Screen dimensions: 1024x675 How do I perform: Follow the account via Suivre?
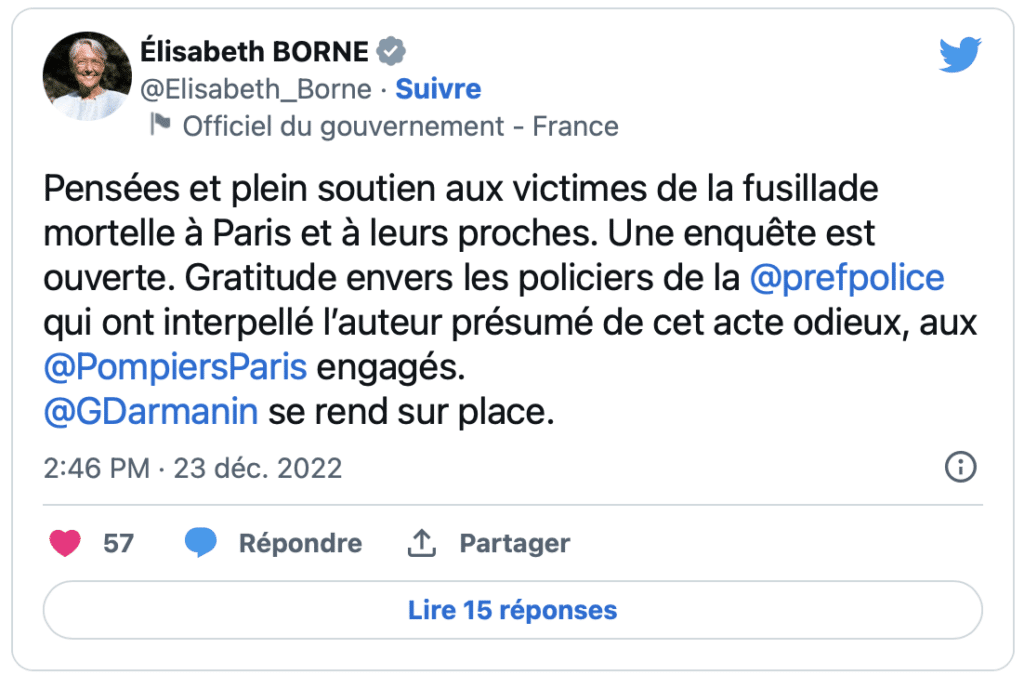(x=438, y=89)
